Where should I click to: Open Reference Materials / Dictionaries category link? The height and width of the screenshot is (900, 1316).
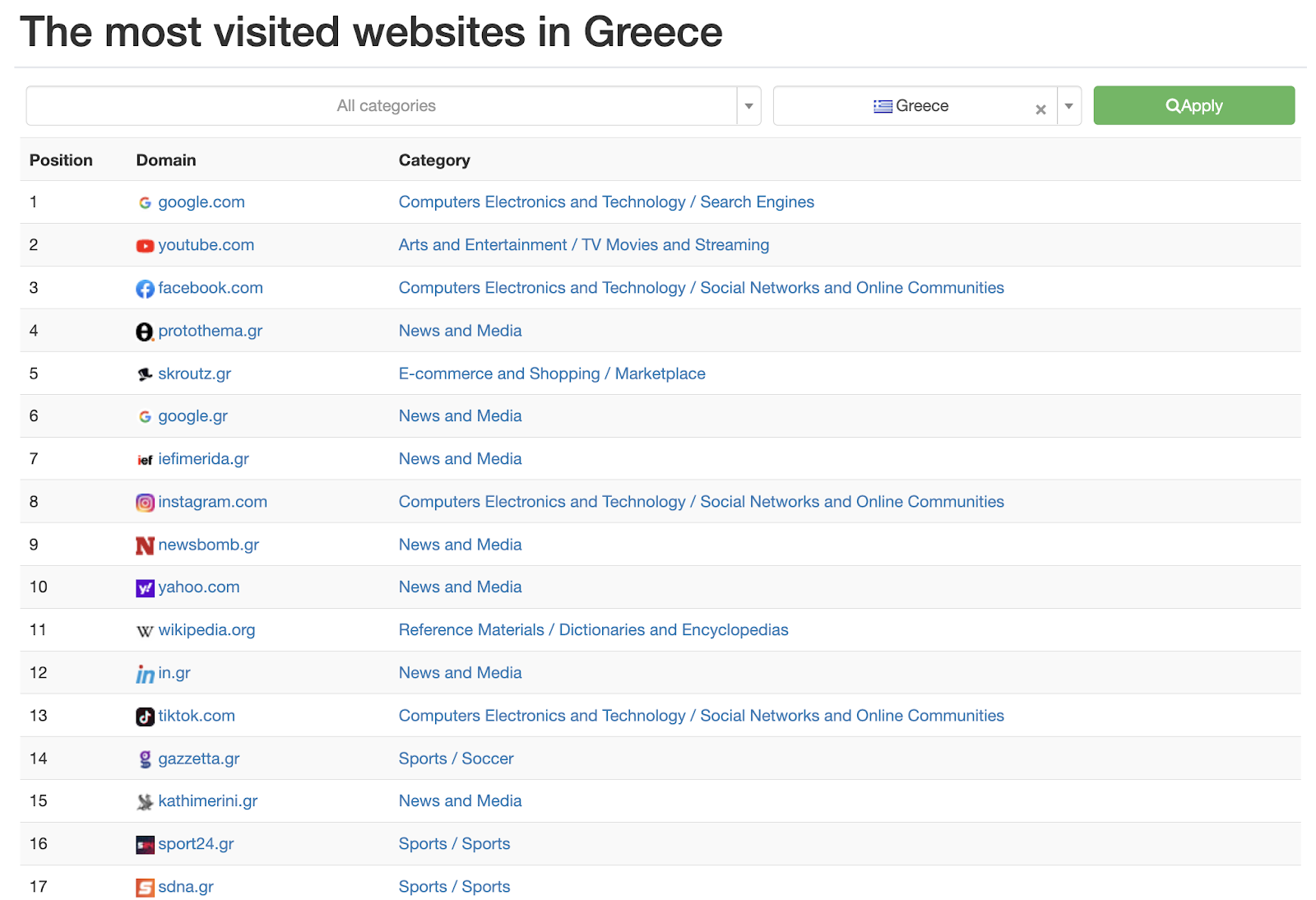(x=594, y=630)
